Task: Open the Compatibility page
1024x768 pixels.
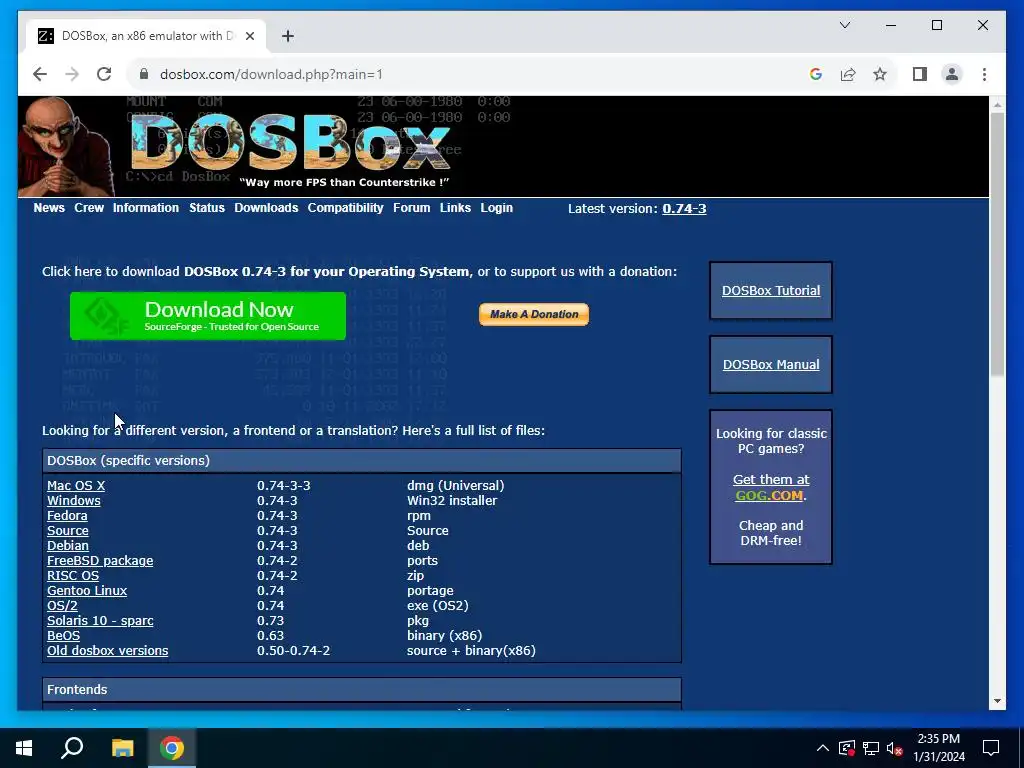Action: click(345, 208)
